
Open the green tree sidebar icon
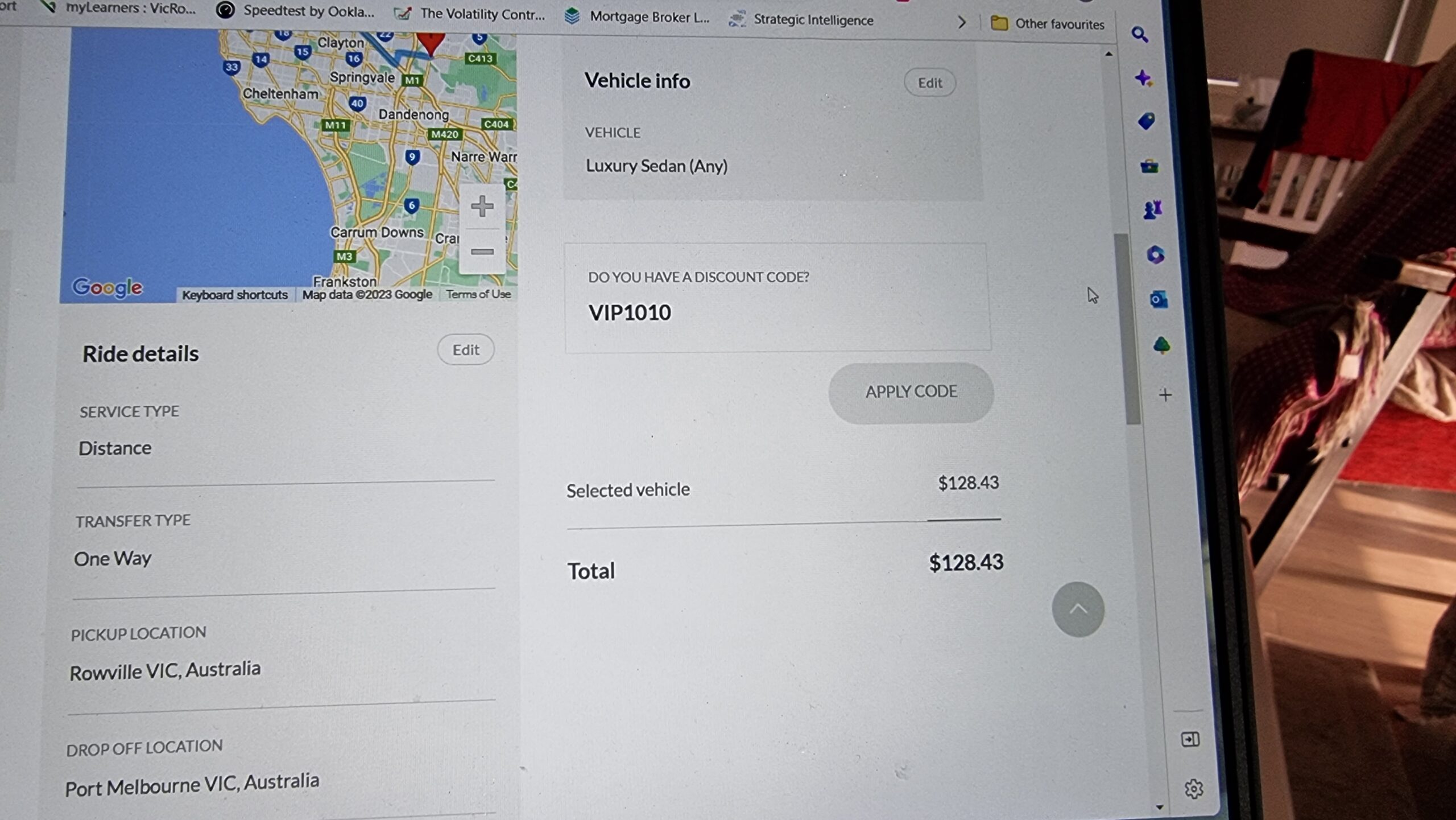coord(1161,345)
